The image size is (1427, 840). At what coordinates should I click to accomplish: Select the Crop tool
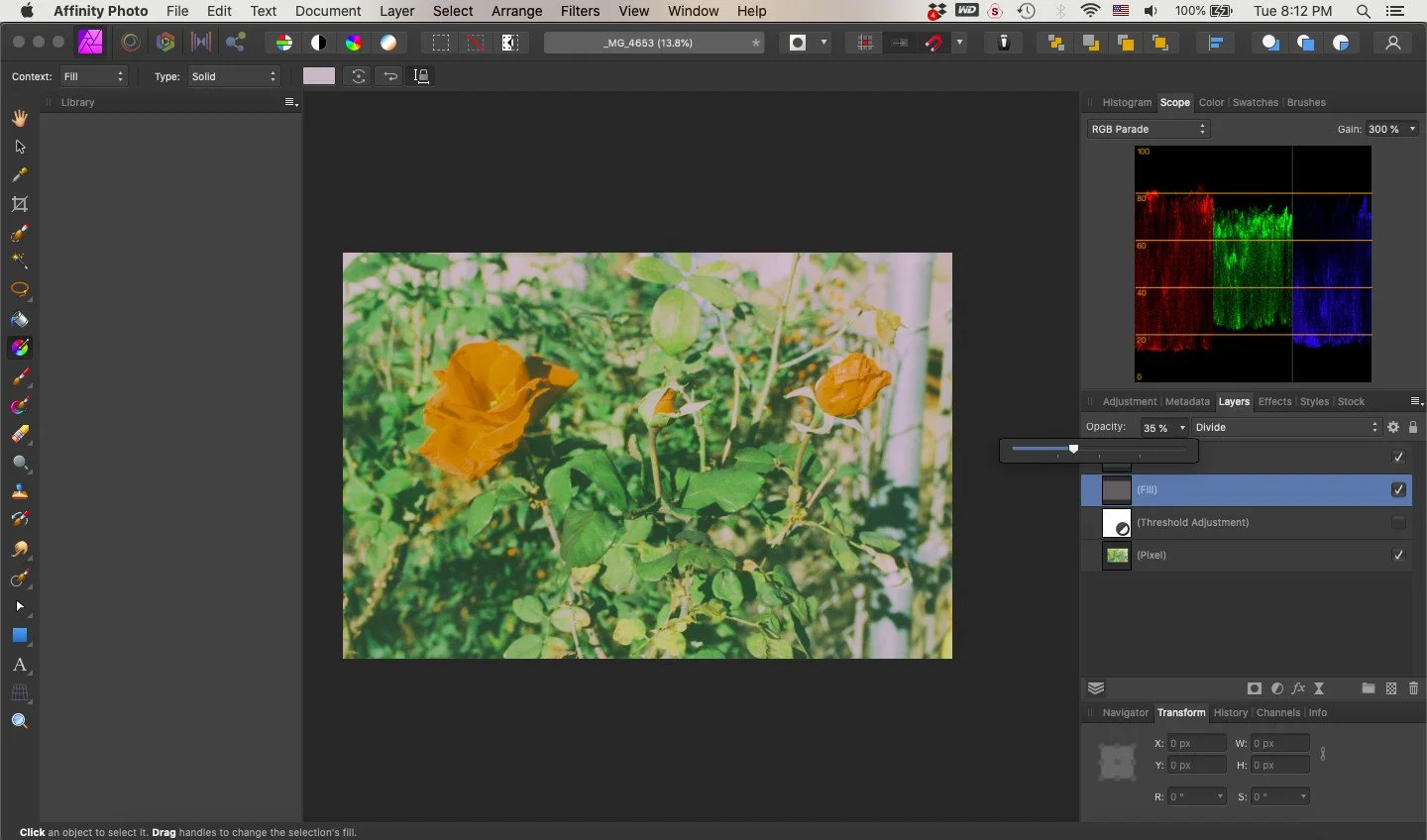point(20,204)
